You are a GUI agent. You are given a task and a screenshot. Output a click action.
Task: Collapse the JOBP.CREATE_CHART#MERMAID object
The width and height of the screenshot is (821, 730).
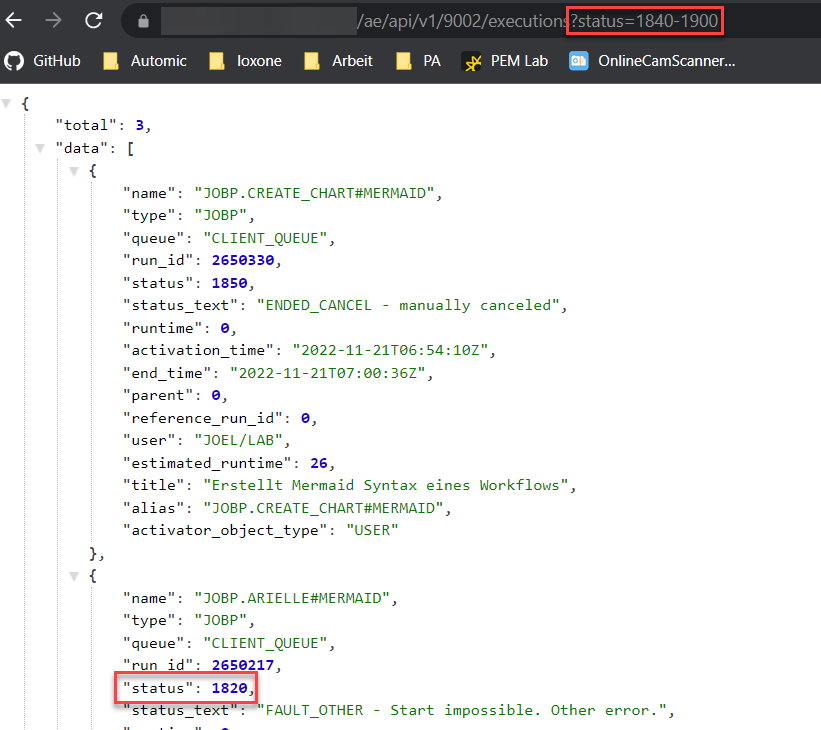(74, 171)
